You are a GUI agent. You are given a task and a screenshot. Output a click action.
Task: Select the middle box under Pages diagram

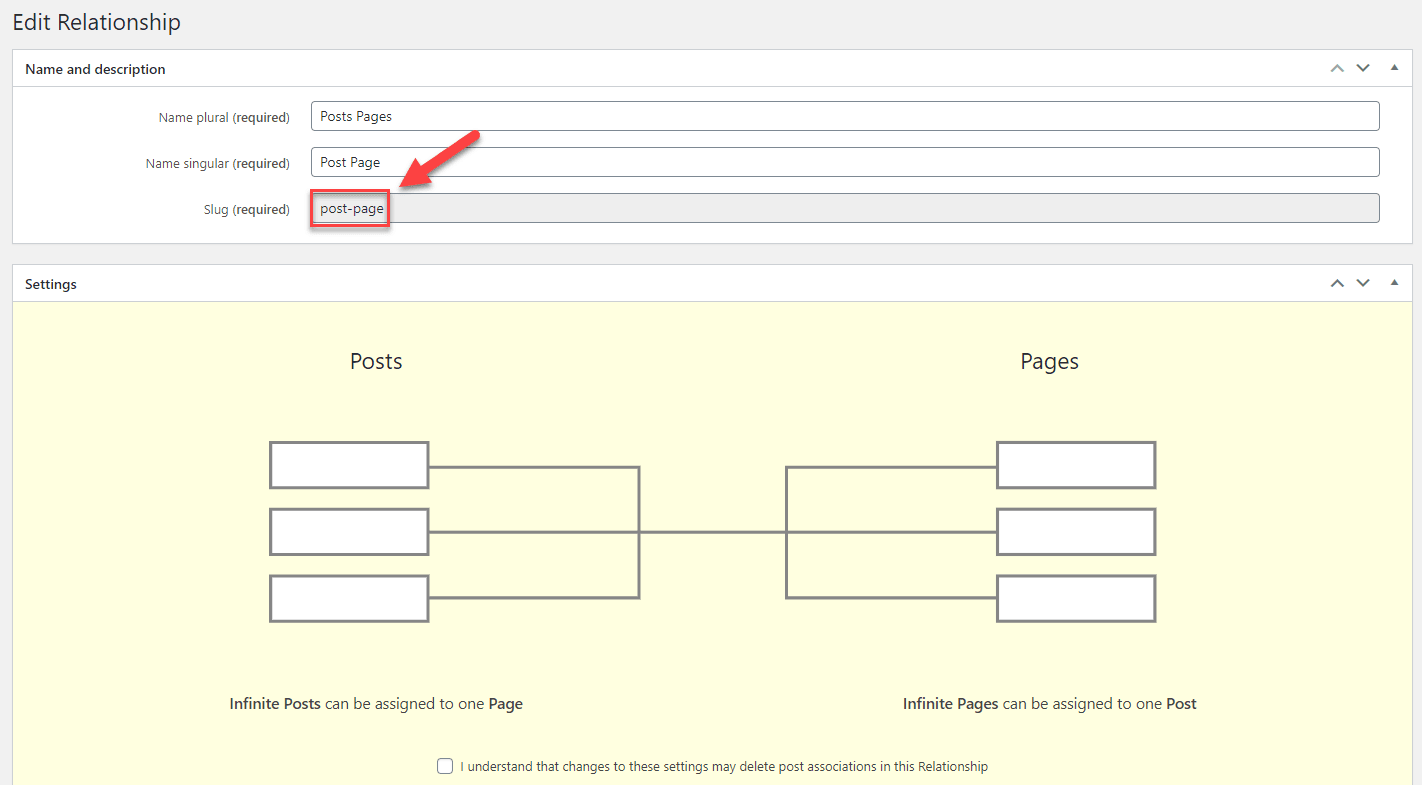click(1076, 532)
